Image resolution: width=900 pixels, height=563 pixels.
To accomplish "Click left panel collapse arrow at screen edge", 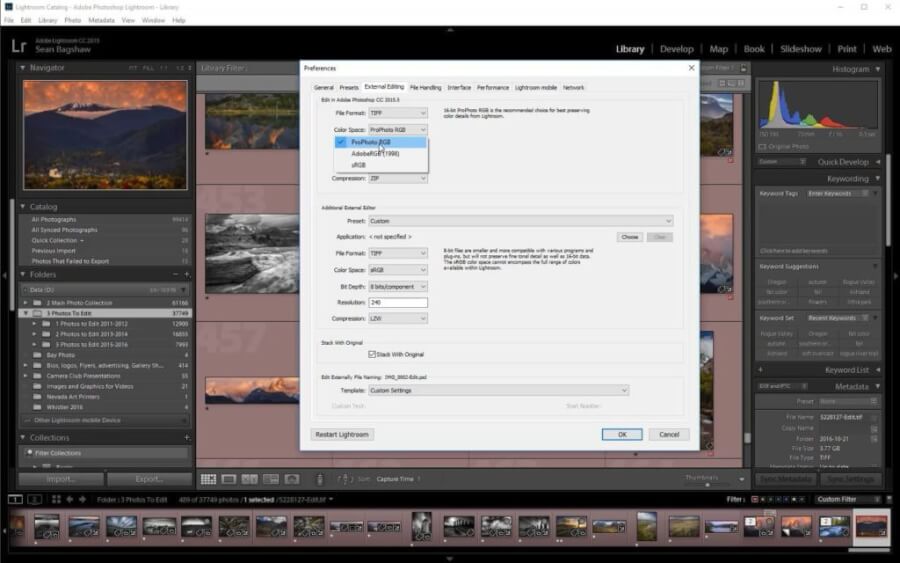I will pos(5,275).
